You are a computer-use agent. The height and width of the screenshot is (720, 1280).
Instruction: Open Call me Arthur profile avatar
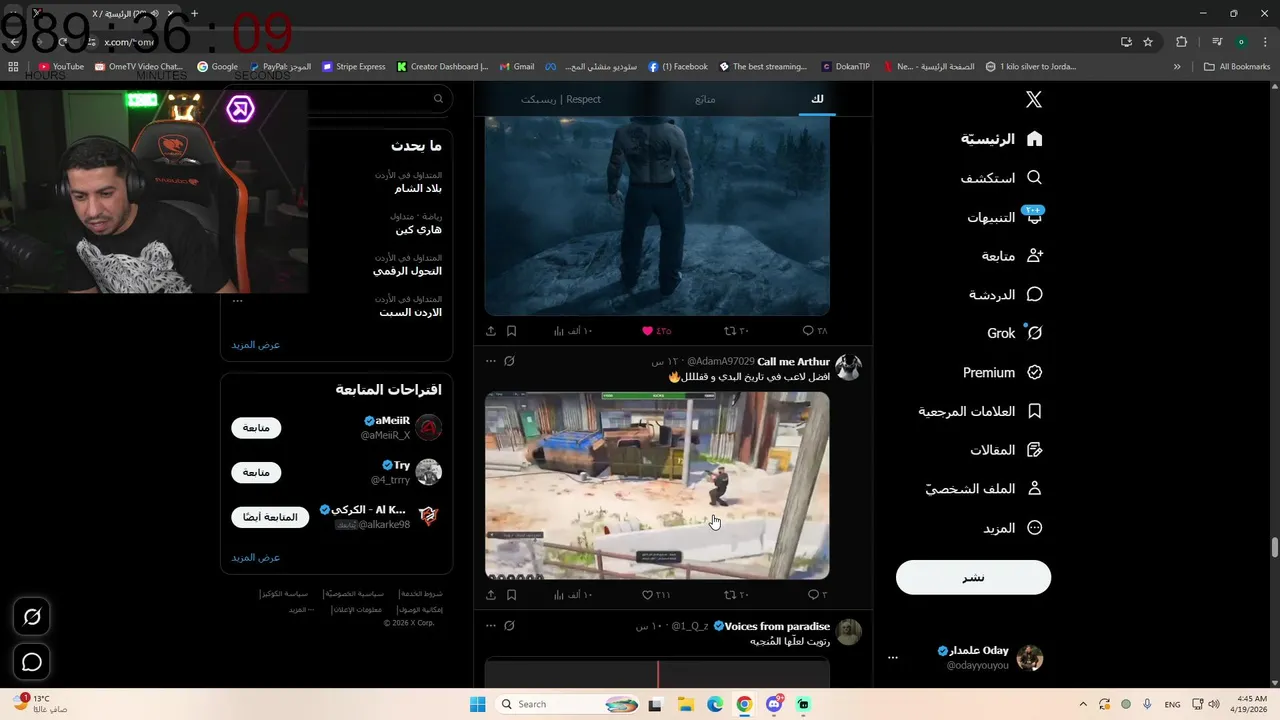[848, 367]
